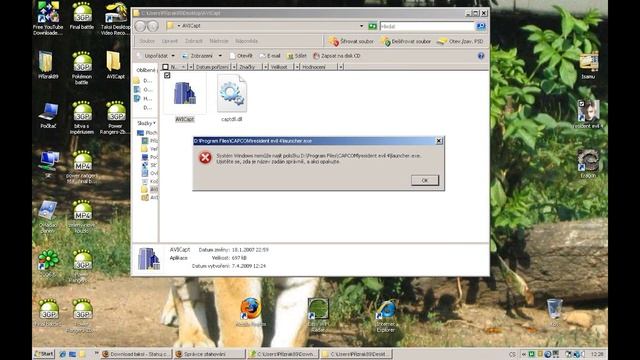The width and height of the screenshot is (640, 360).
Task: Switch to Download taksi taskbar window
Action: point(136,354)
